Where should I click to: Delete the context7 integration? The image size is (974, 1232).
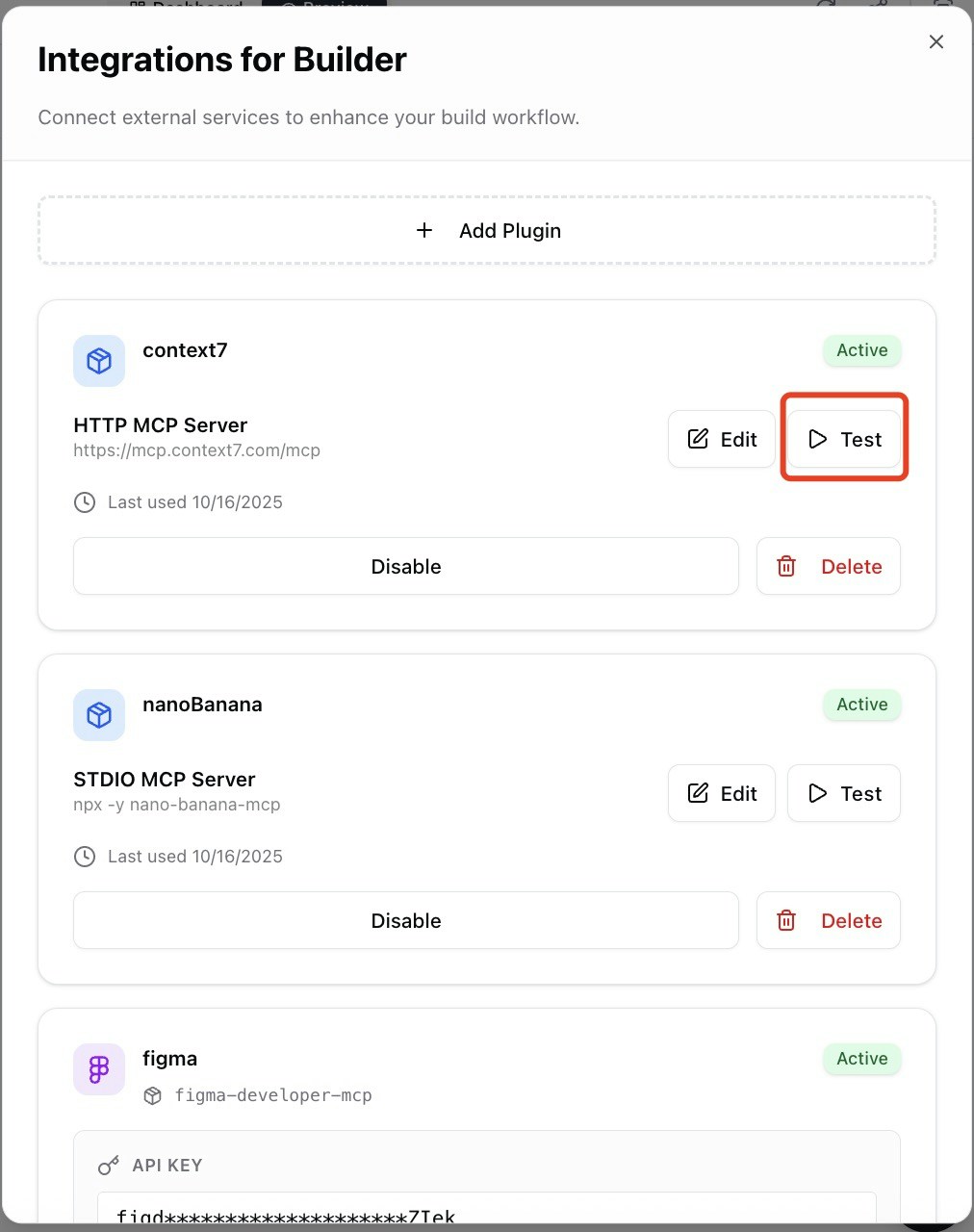pos(828,566)
